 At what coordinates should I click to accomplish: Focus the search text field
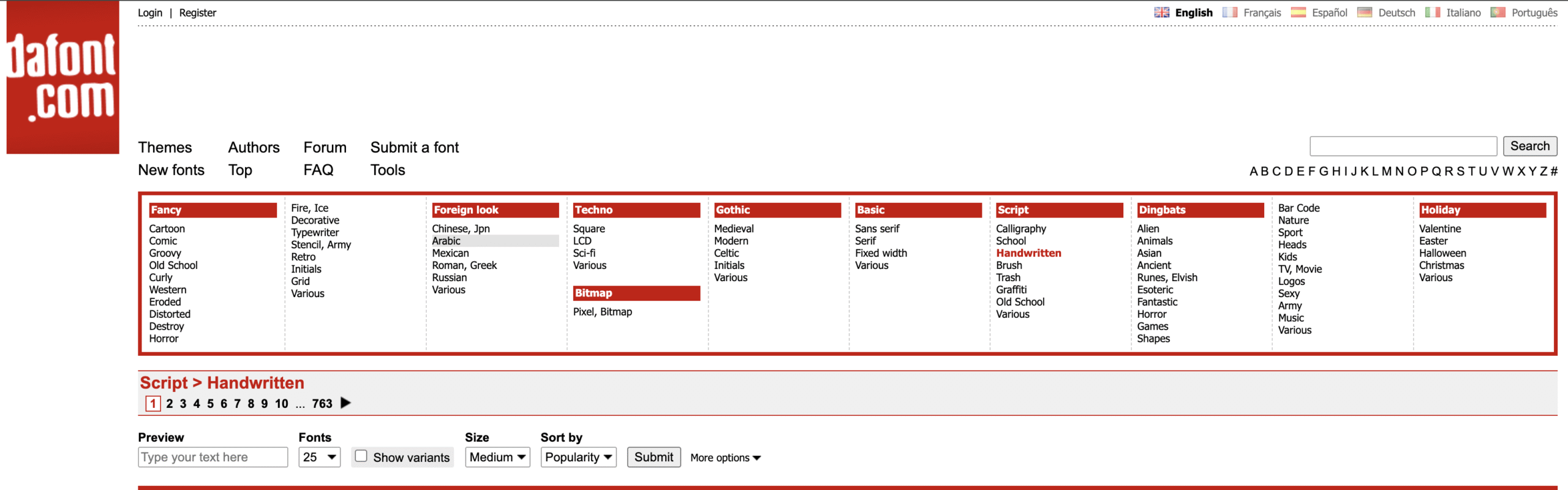tap(1403, 146)
